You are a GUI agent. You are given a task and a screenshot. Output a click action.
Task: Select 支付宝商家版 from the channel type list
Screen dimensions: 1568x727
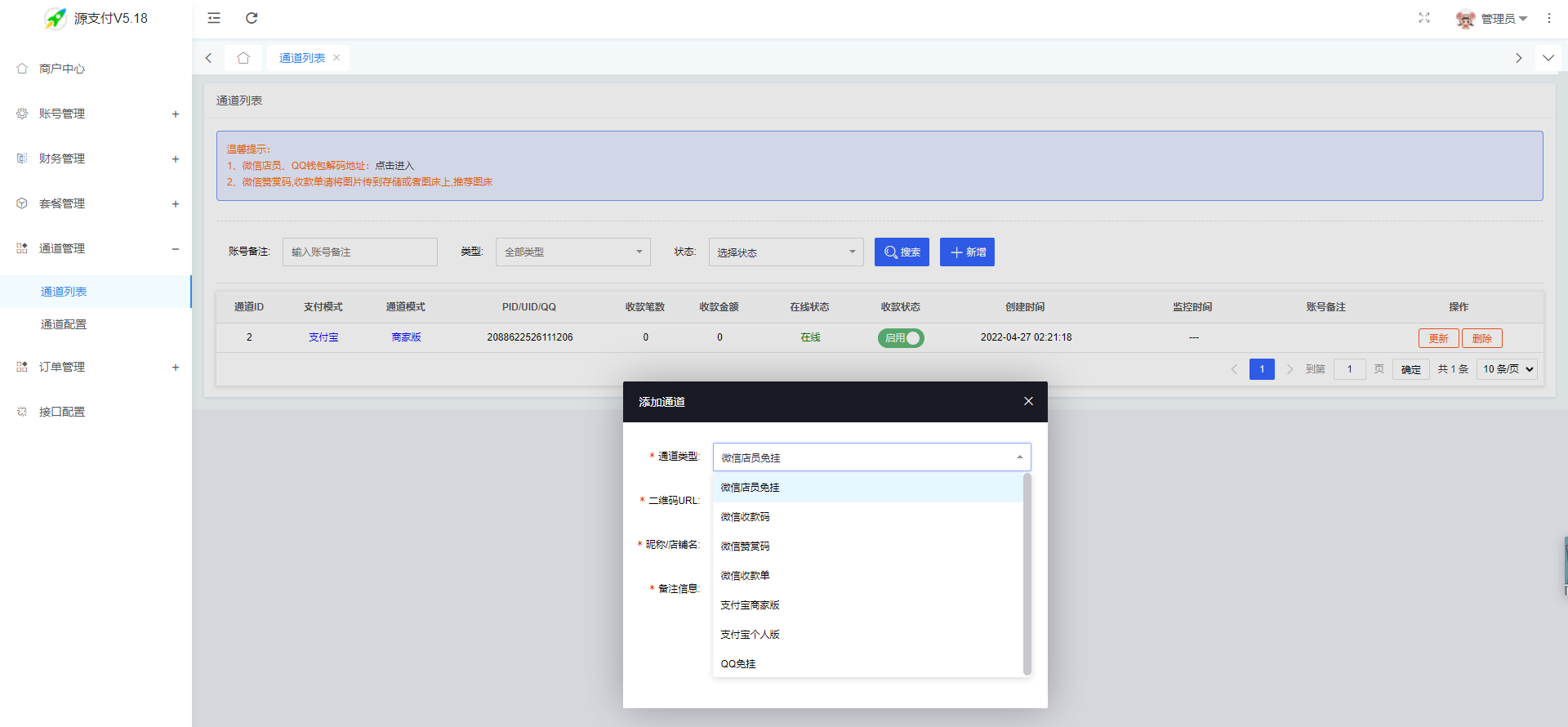tap(868, 605)
